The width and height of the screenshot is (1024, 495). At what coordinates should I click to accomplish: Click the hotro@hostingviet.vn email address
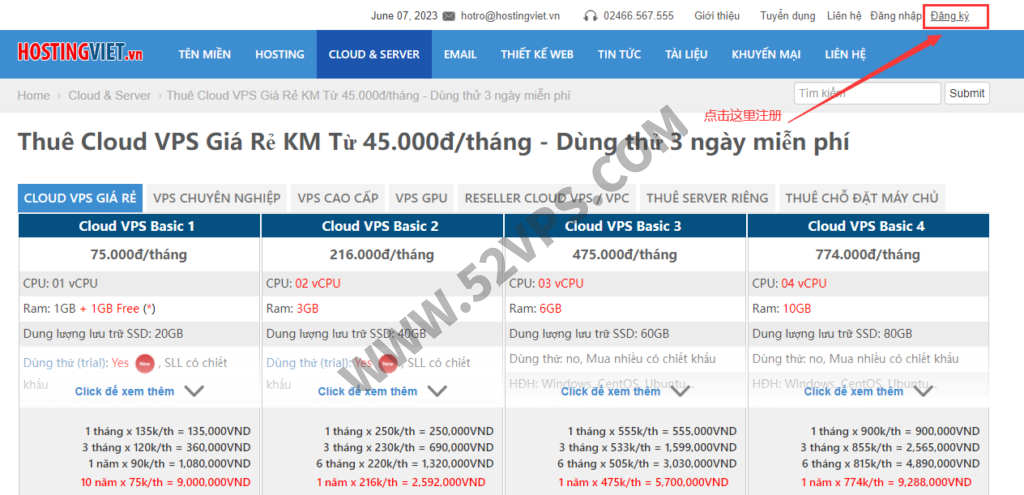[x=510, y=16]
